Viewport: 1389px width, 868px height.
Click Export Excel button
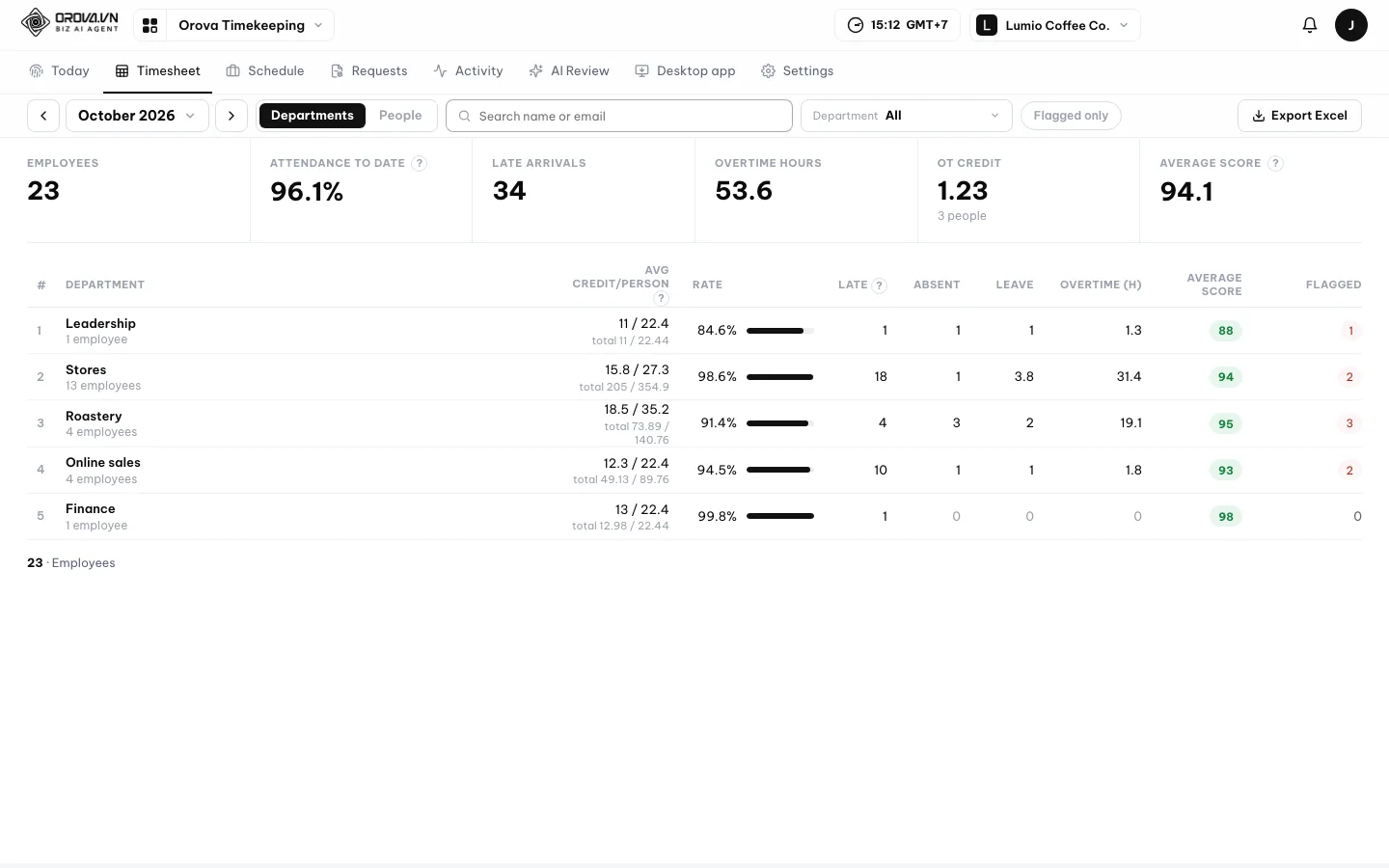pyautogui.click(x=1299, y=116)
